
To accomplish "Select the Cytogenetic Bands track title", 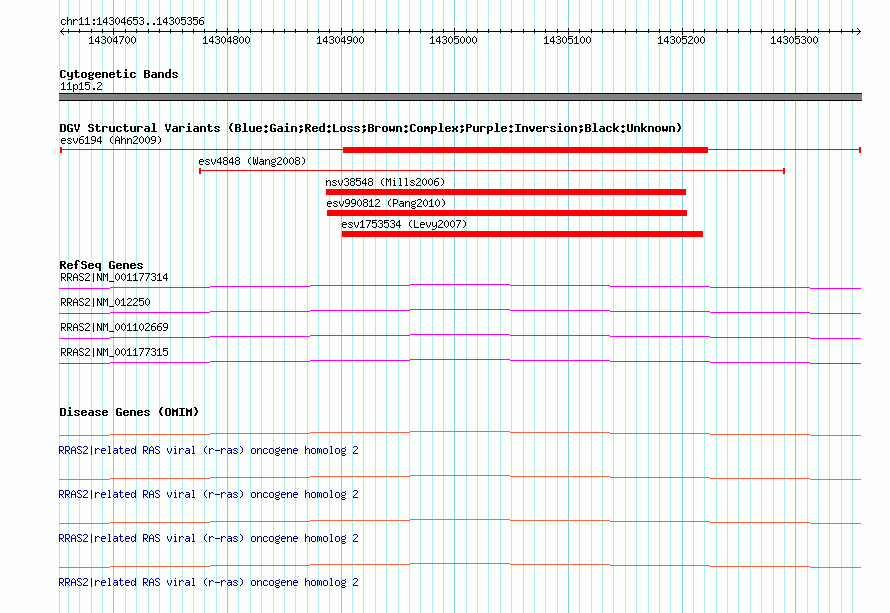I will pyautogui.click(x=119, y=74).
